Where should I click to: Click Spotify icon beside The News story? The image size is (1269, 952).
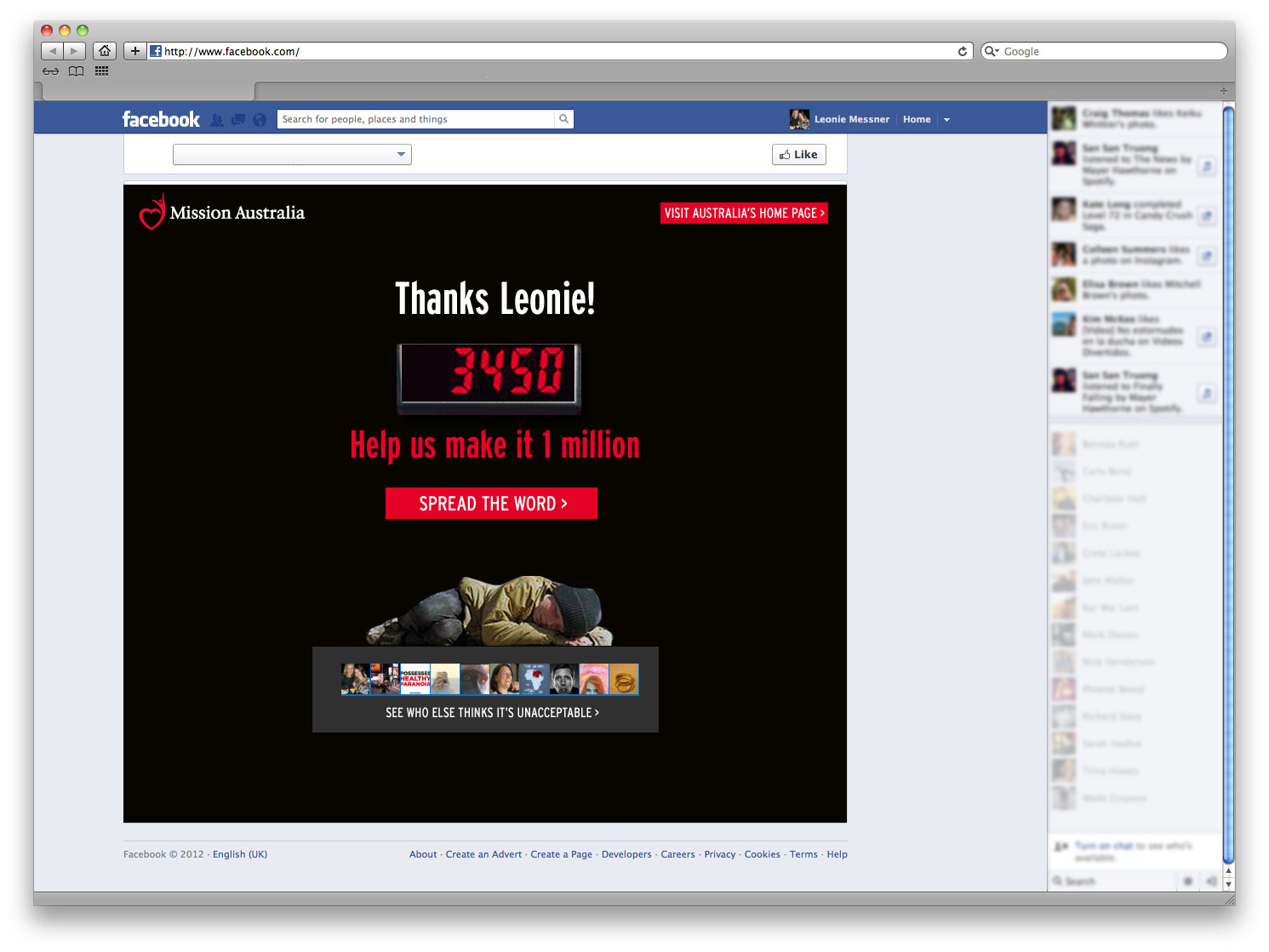point(1206,166)
